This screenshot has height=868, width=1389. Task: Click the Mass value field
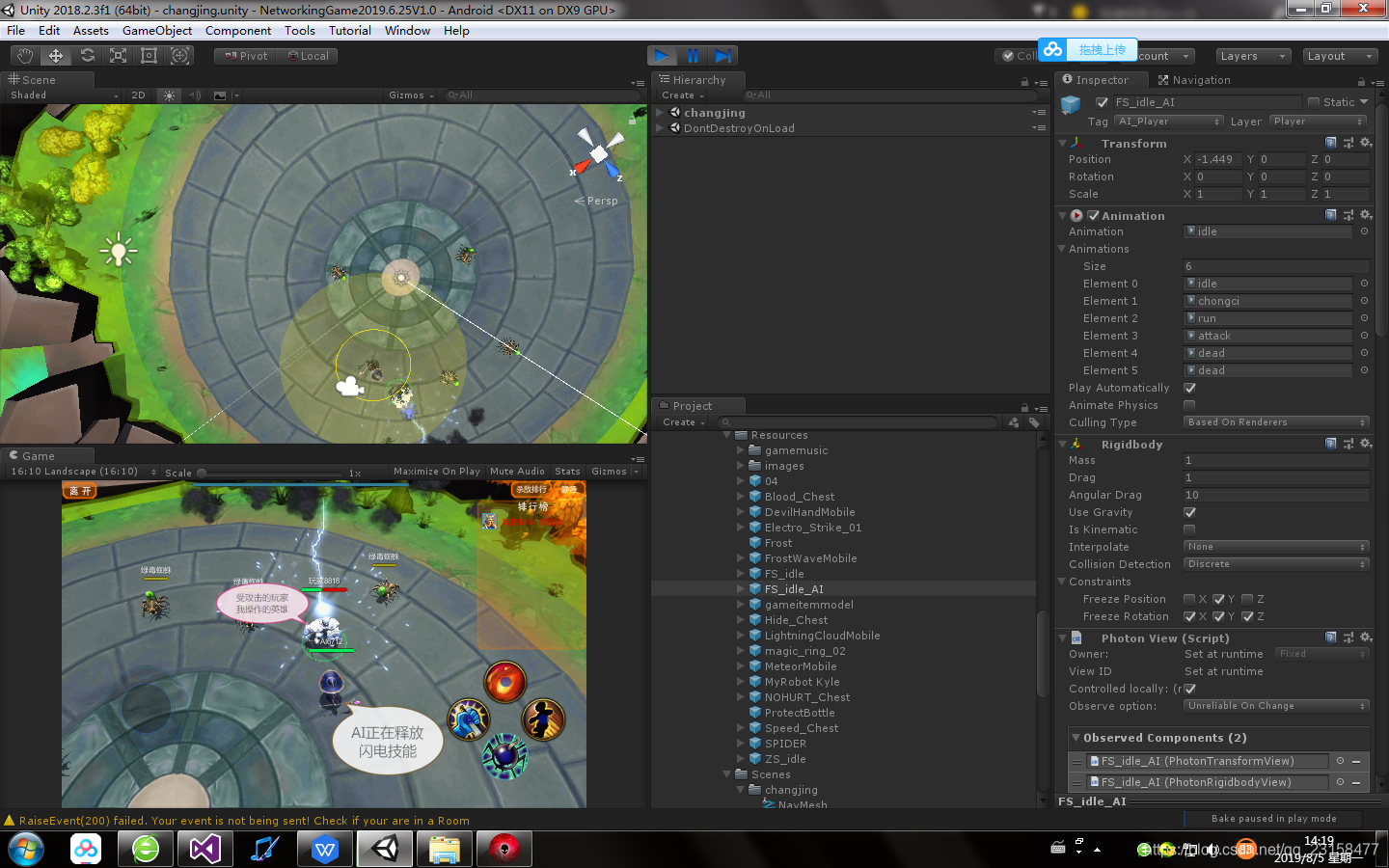[x=1276, y=460]
